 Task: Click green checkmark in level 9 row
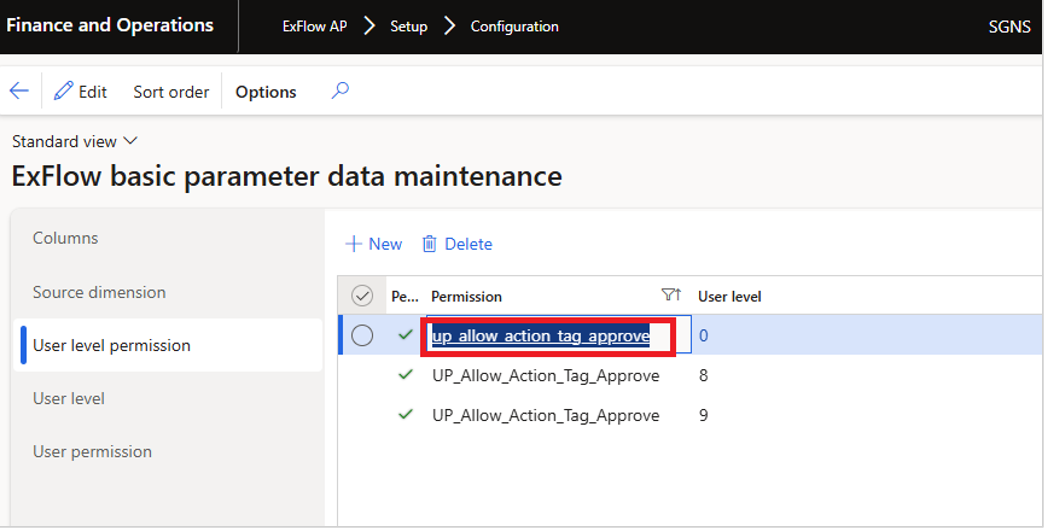click(405, 415)
